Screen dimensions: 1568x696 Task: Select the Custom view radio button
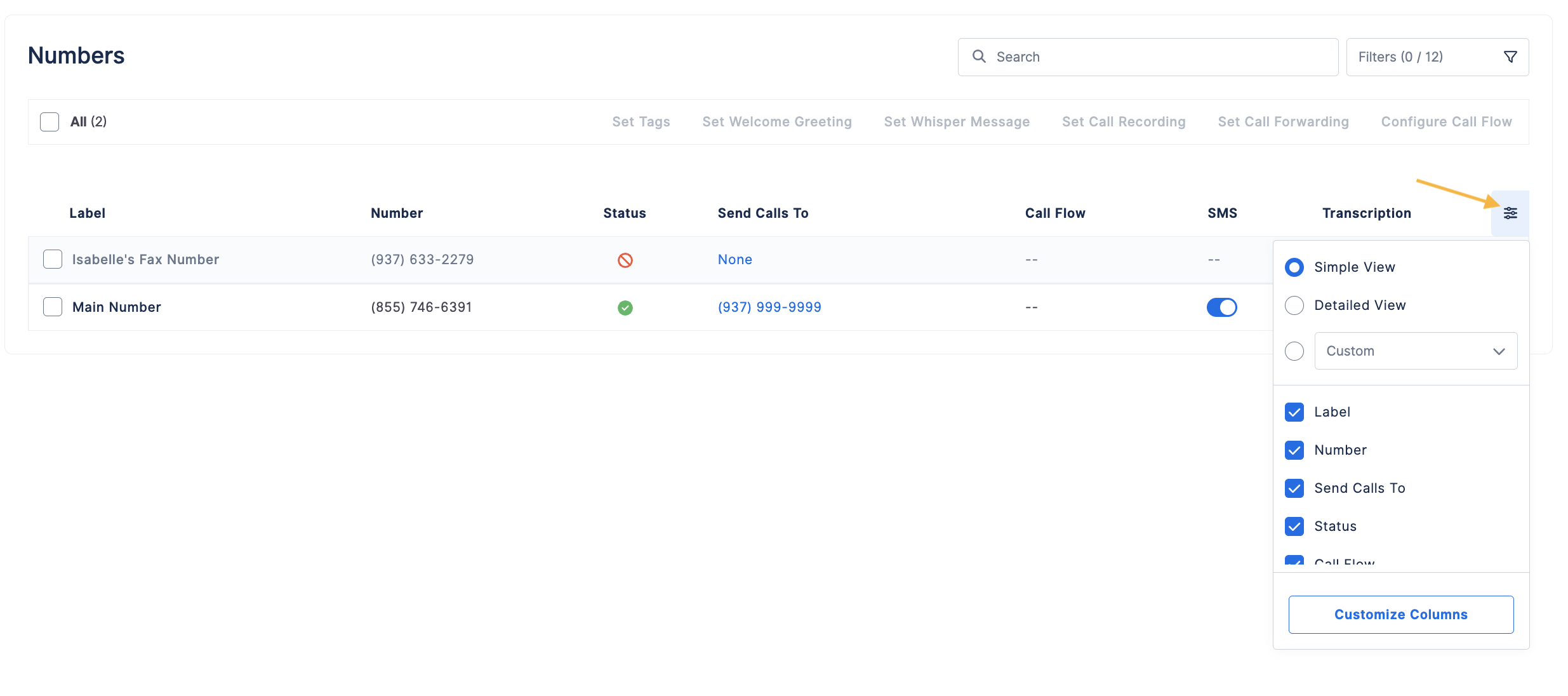[1294, 351]
